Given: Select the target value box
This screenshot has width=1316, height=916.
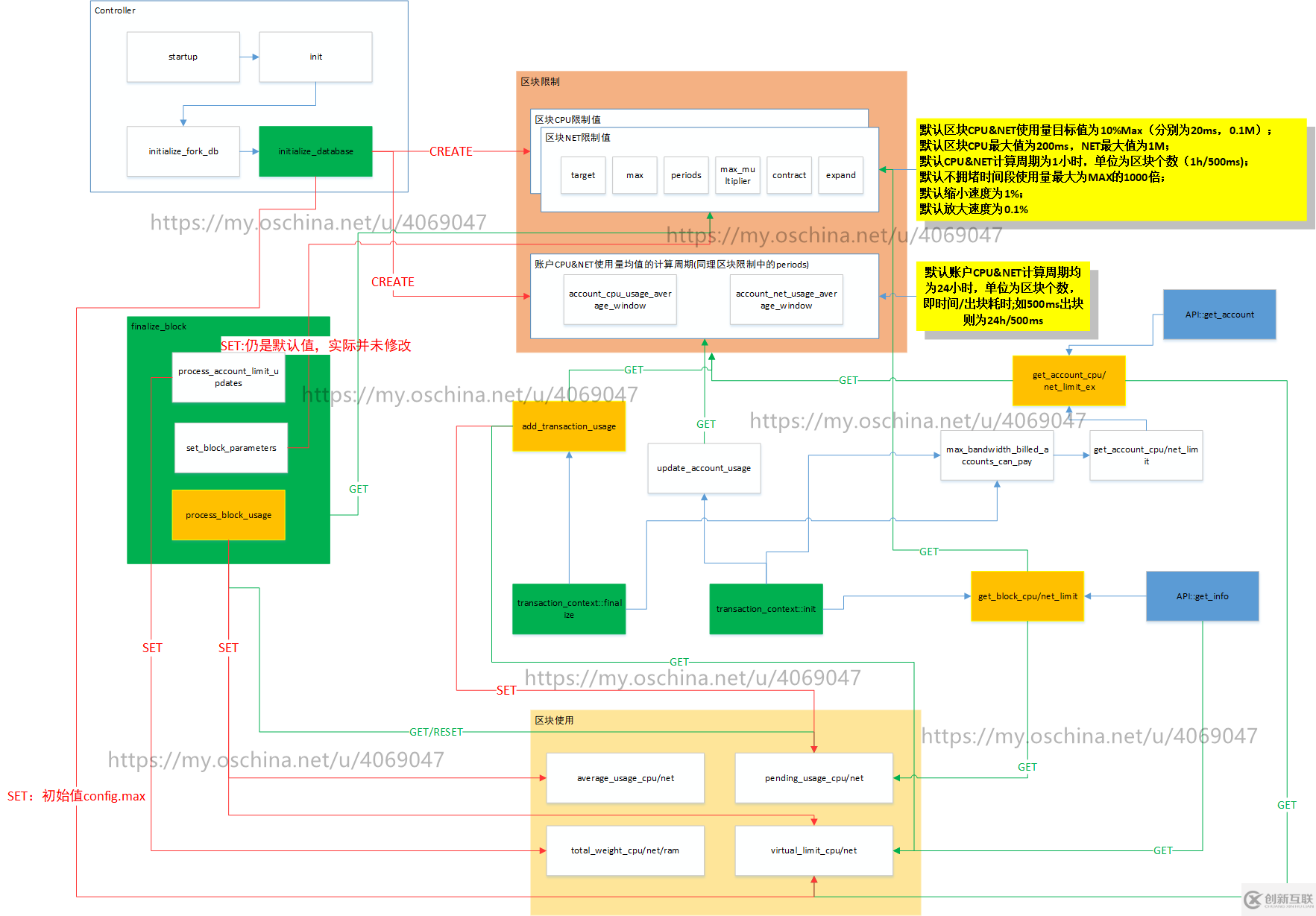Looking at the screenshot, I should (582, 175).
